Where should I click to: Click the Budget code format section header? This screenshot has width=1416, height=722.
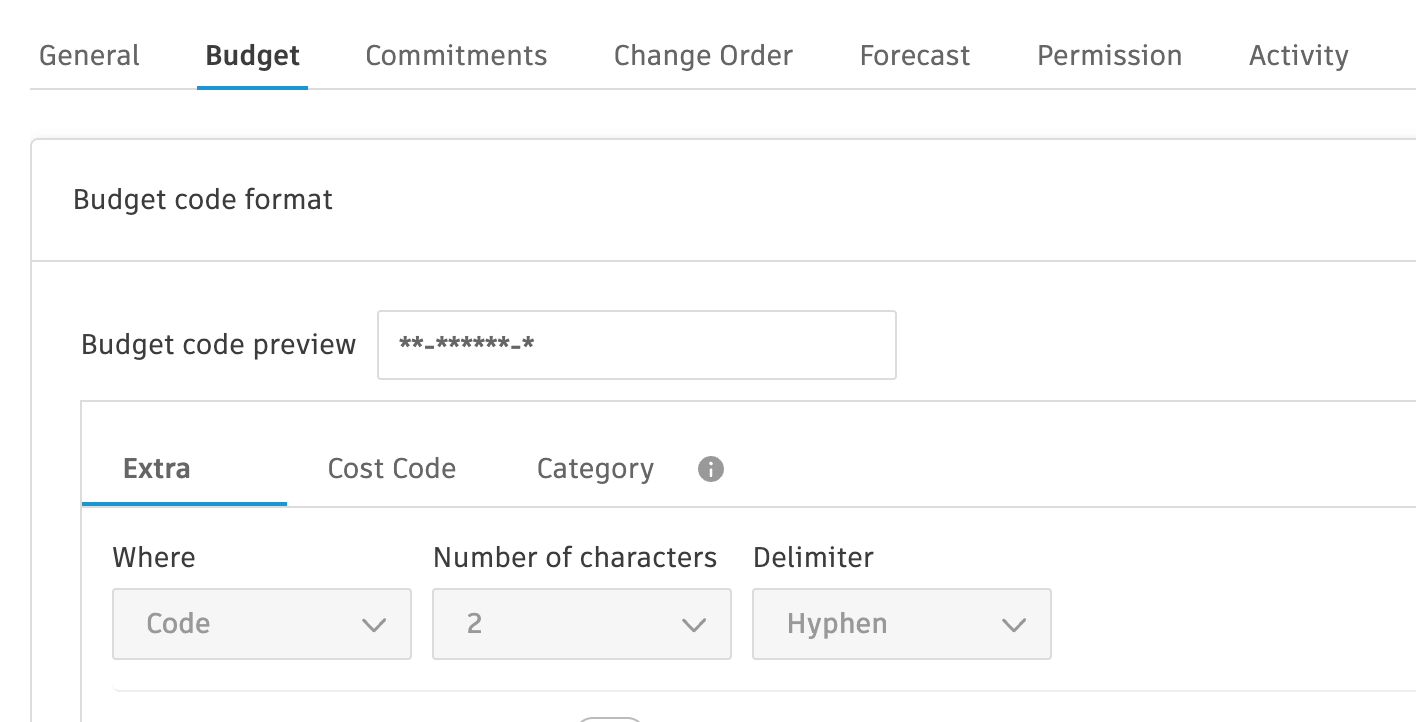tap(203, 200)
